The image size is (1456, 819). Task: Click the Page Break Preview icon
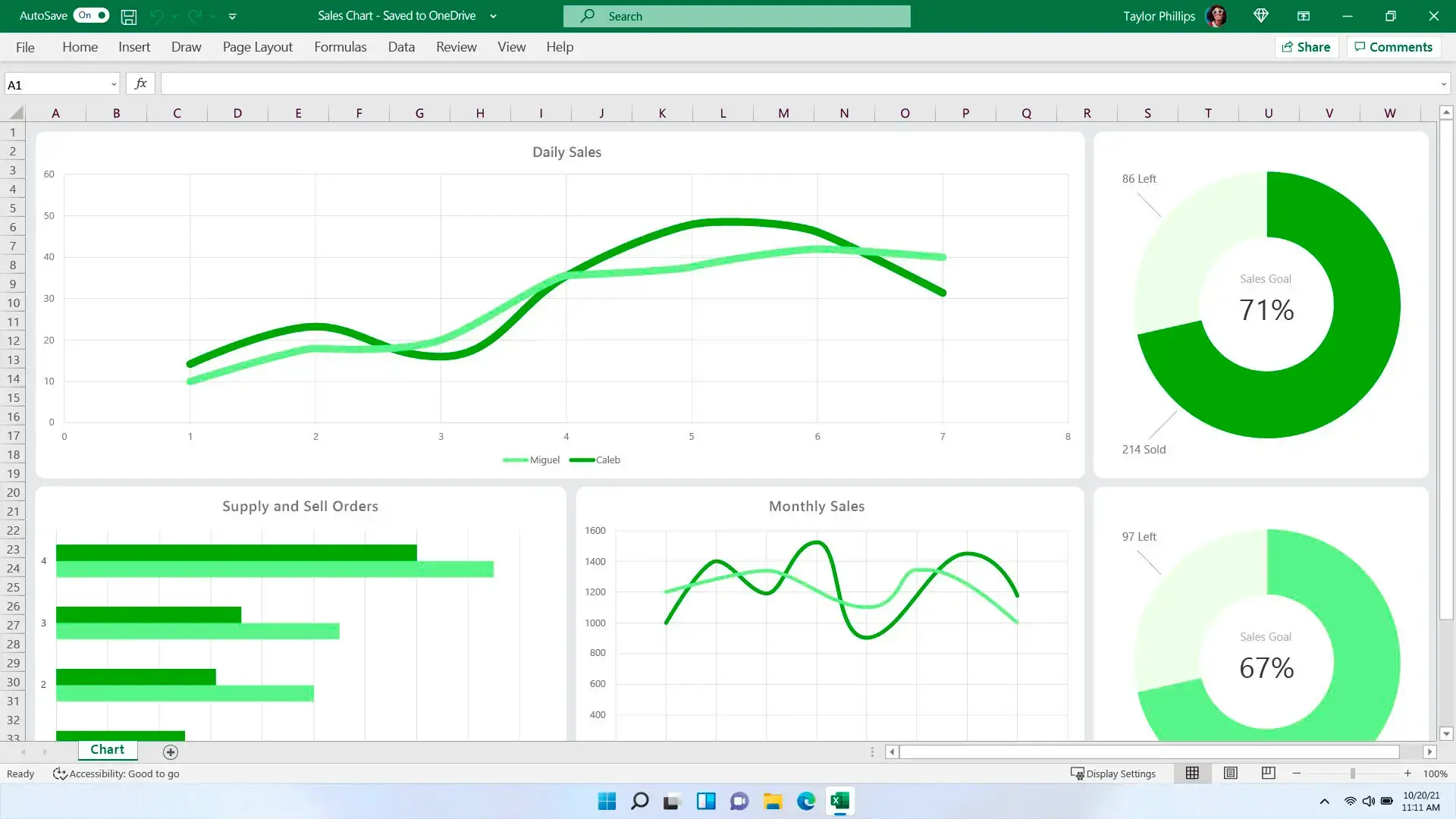tap(1268, 773)
